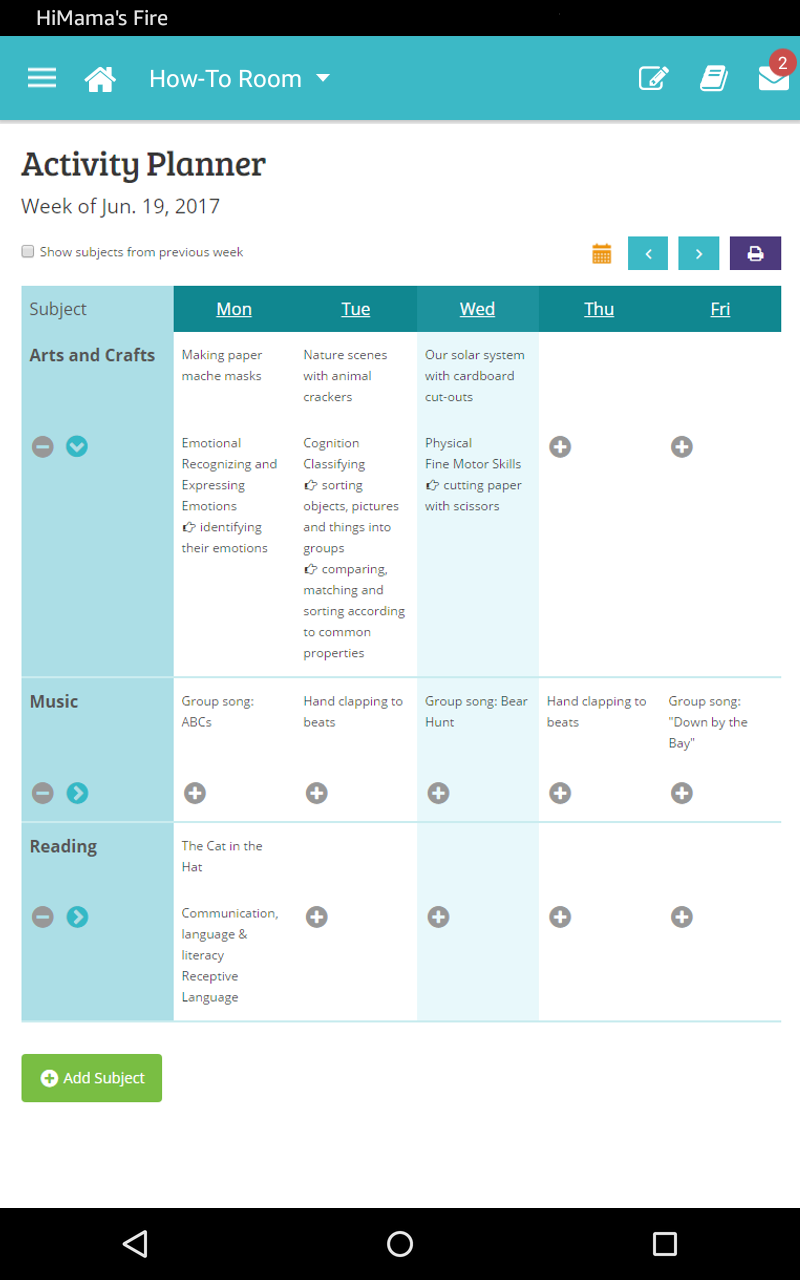Open the hamburger navigation menu

click(42, 78)
